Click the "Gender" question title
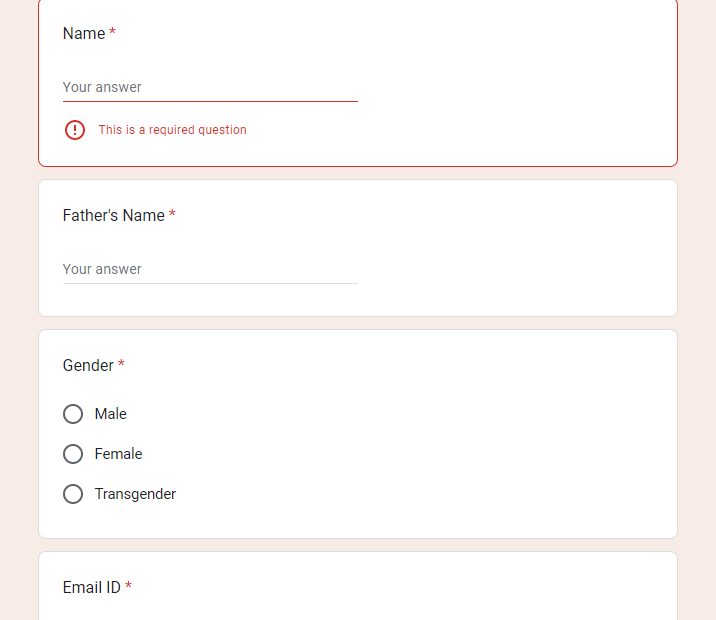716x620 pixels. pos(88,366)
